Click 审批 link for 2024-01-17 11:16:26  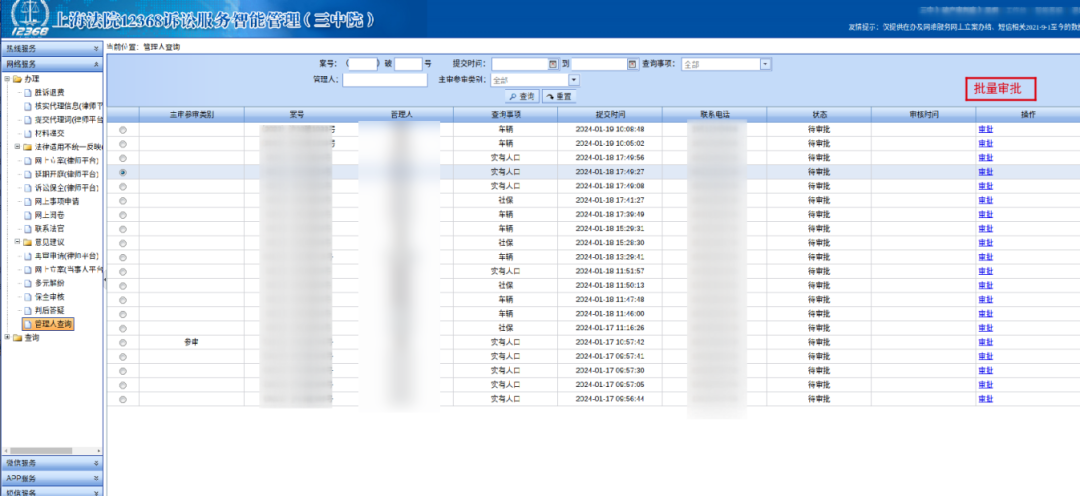click(986, 329)
